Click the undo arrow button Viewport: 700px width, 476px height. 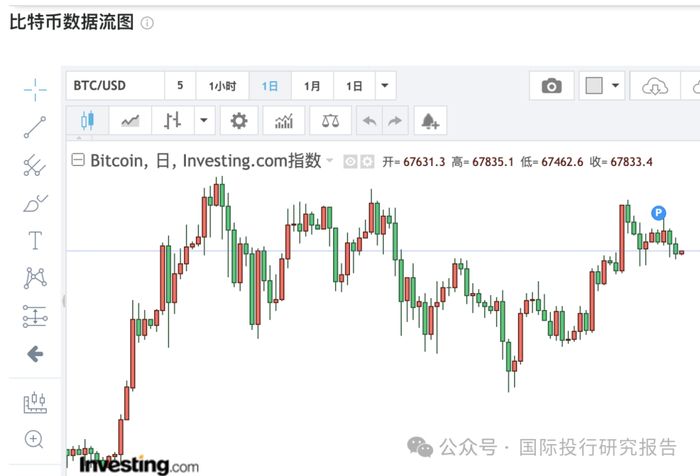point(369,121)
